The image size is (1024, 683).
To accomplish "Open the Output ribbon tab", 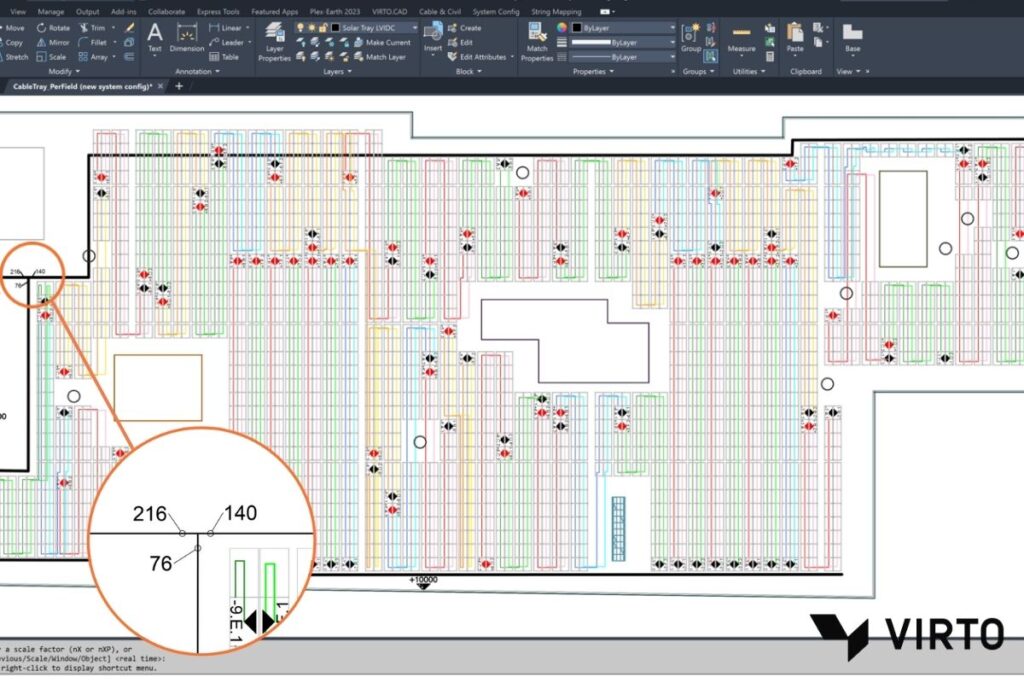I will coord(88,11).
